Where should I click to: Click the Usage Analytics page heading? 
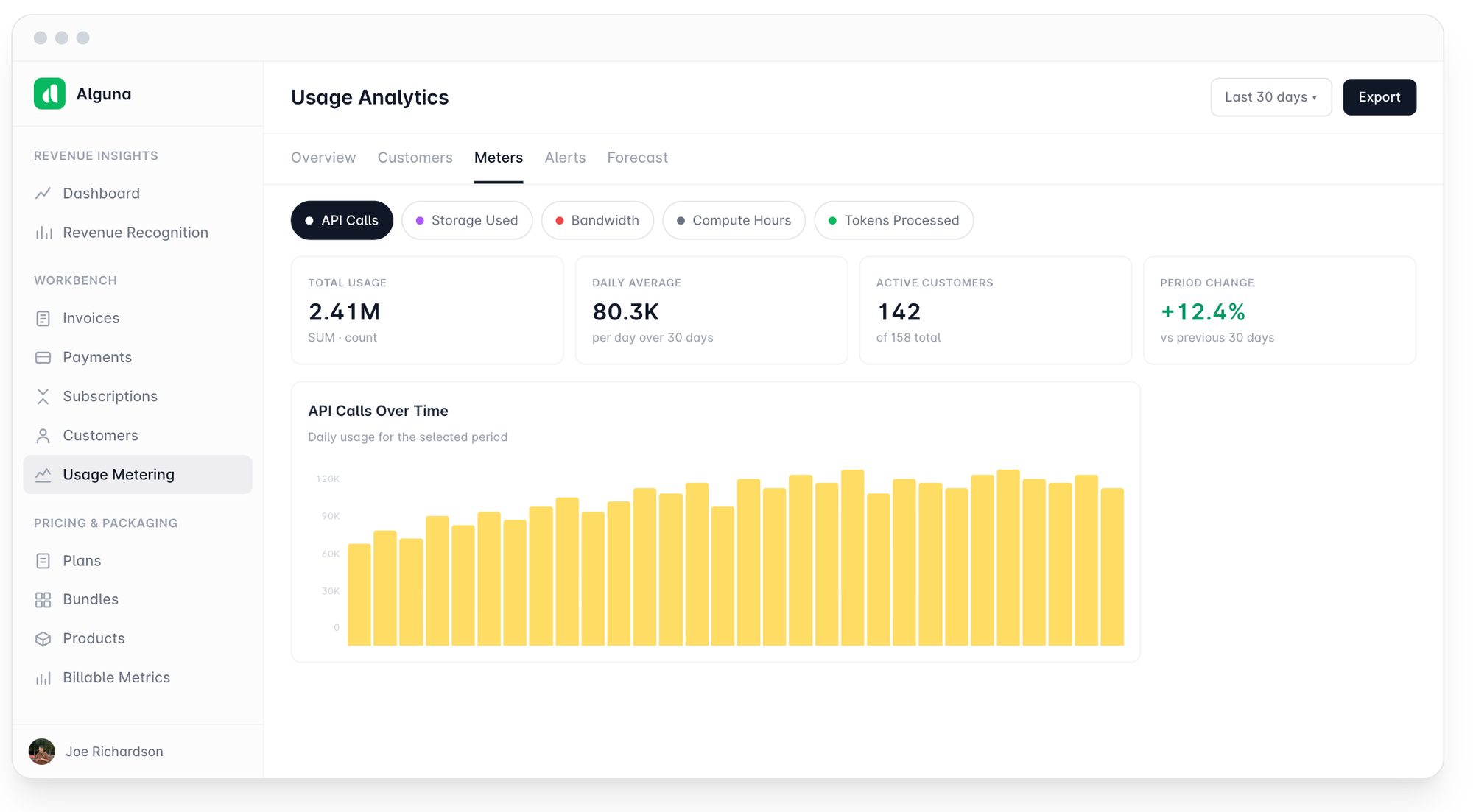(370, 97)
